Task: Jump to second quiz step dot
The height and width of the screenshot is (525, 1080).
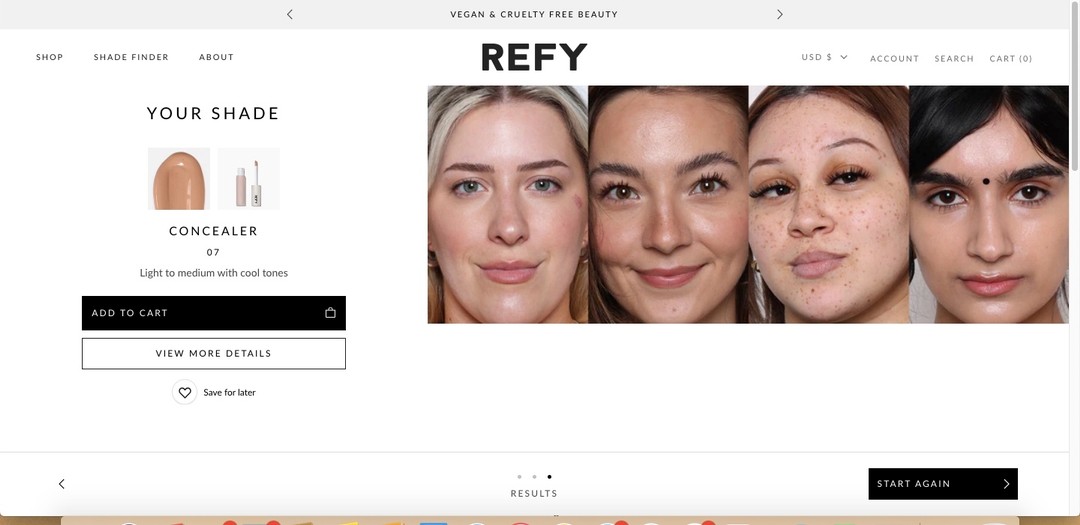Action: 534,477
